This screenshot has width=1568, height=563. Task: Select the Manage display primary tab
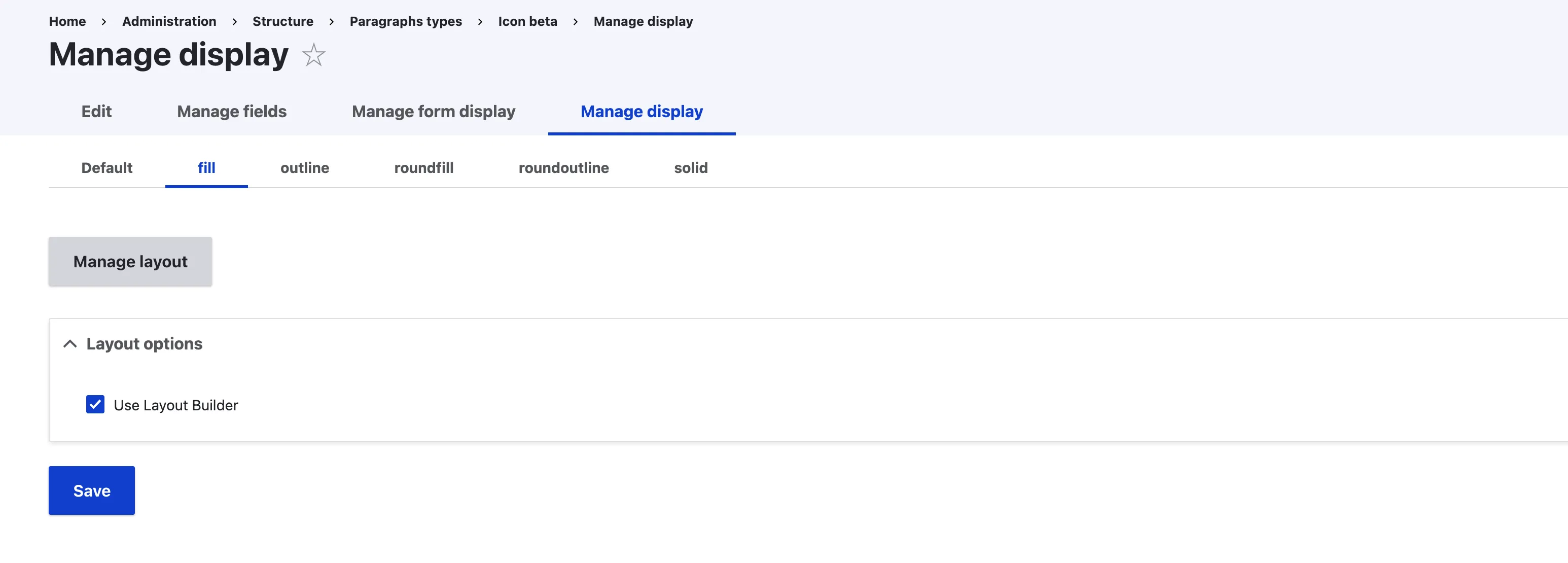[642, 112]
